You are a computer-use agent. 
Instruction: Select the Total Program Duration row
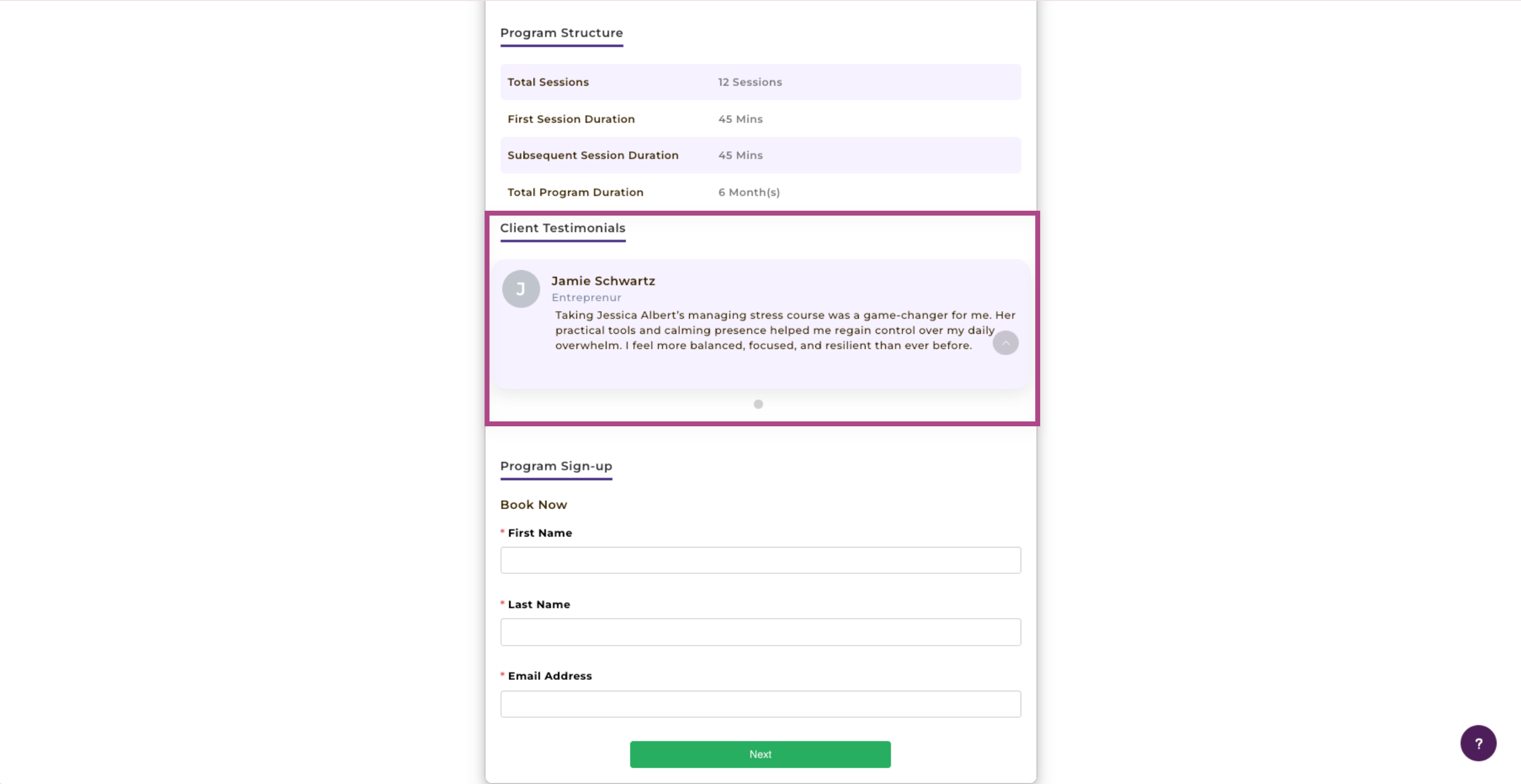tap(760, 192)
